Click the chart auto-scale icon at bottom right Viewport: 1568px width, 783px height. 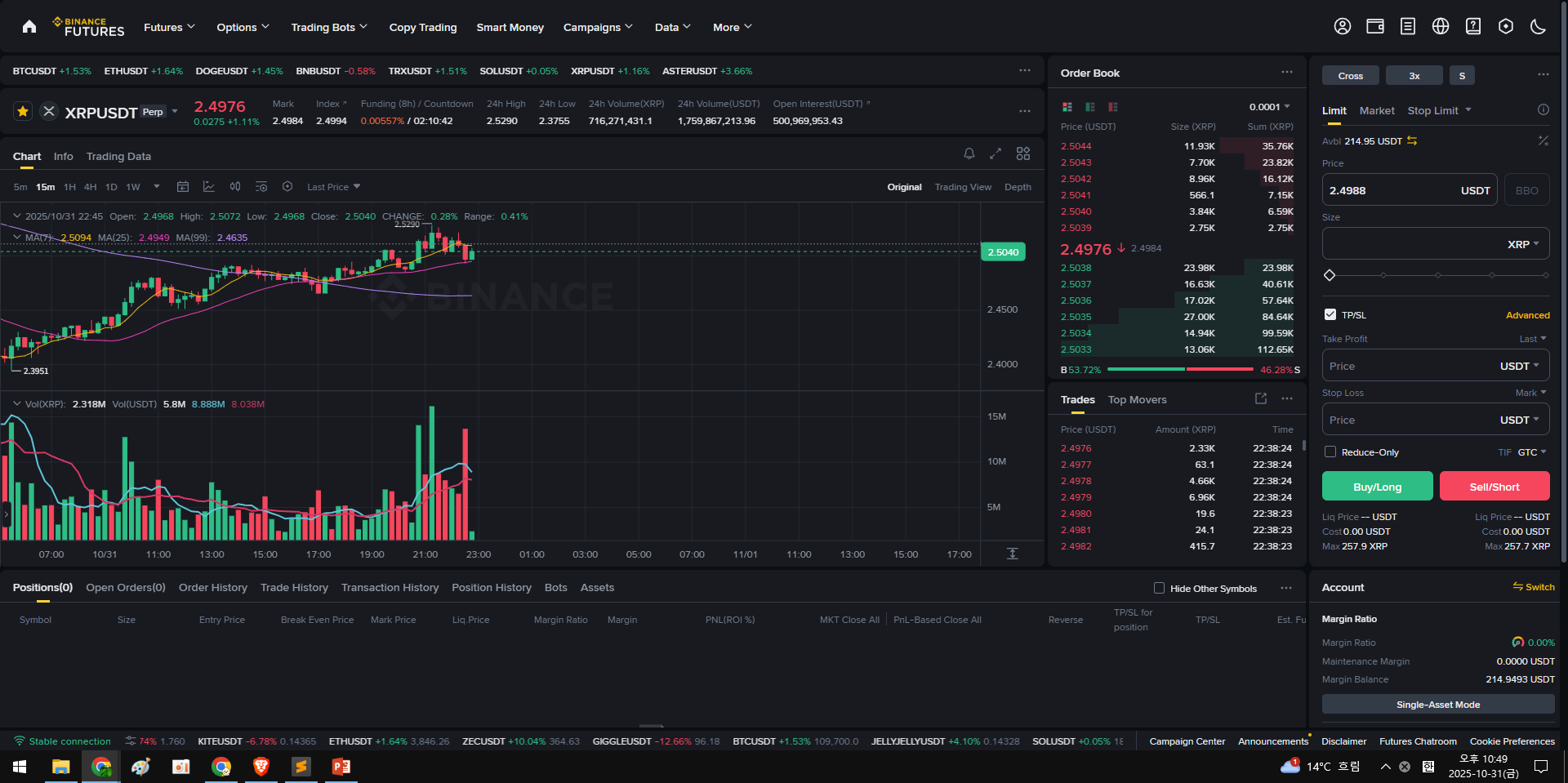1013,554
